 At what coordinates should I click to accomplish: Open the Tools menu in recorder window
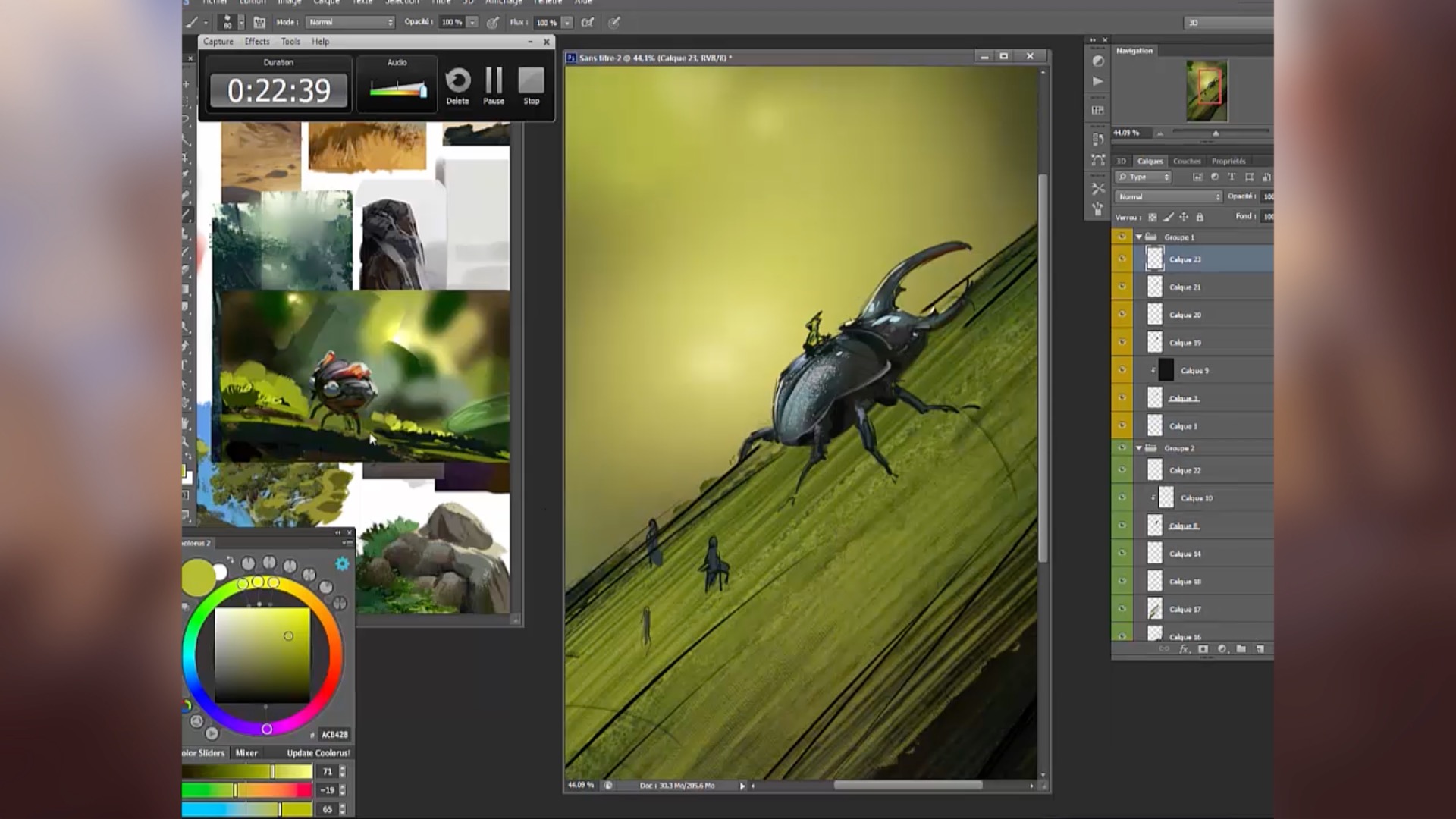click(x=290, y=42)
